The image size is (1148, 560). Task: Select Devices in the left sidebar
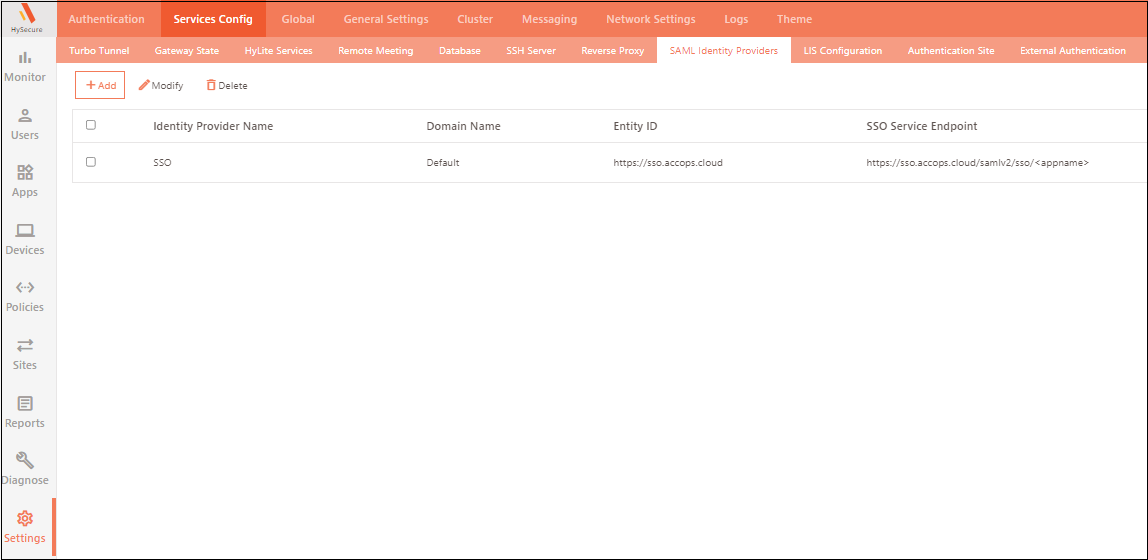[x=25, y=239]
